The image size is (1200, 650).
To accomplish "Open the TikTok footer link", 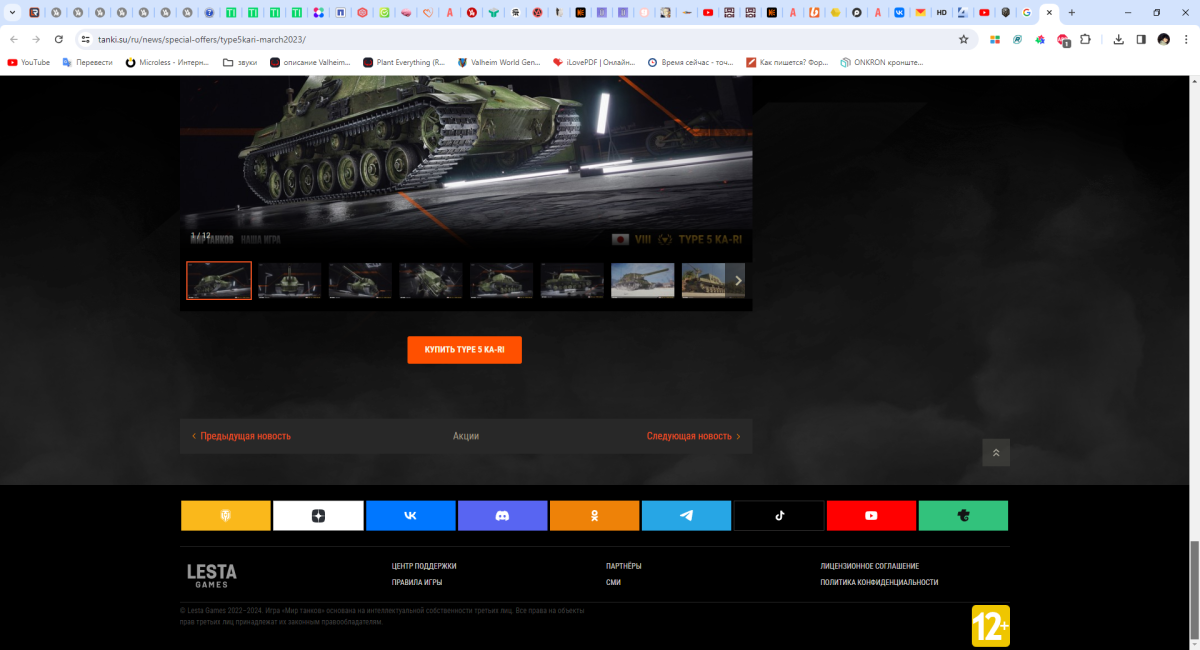I will click(x=779, y=516).
